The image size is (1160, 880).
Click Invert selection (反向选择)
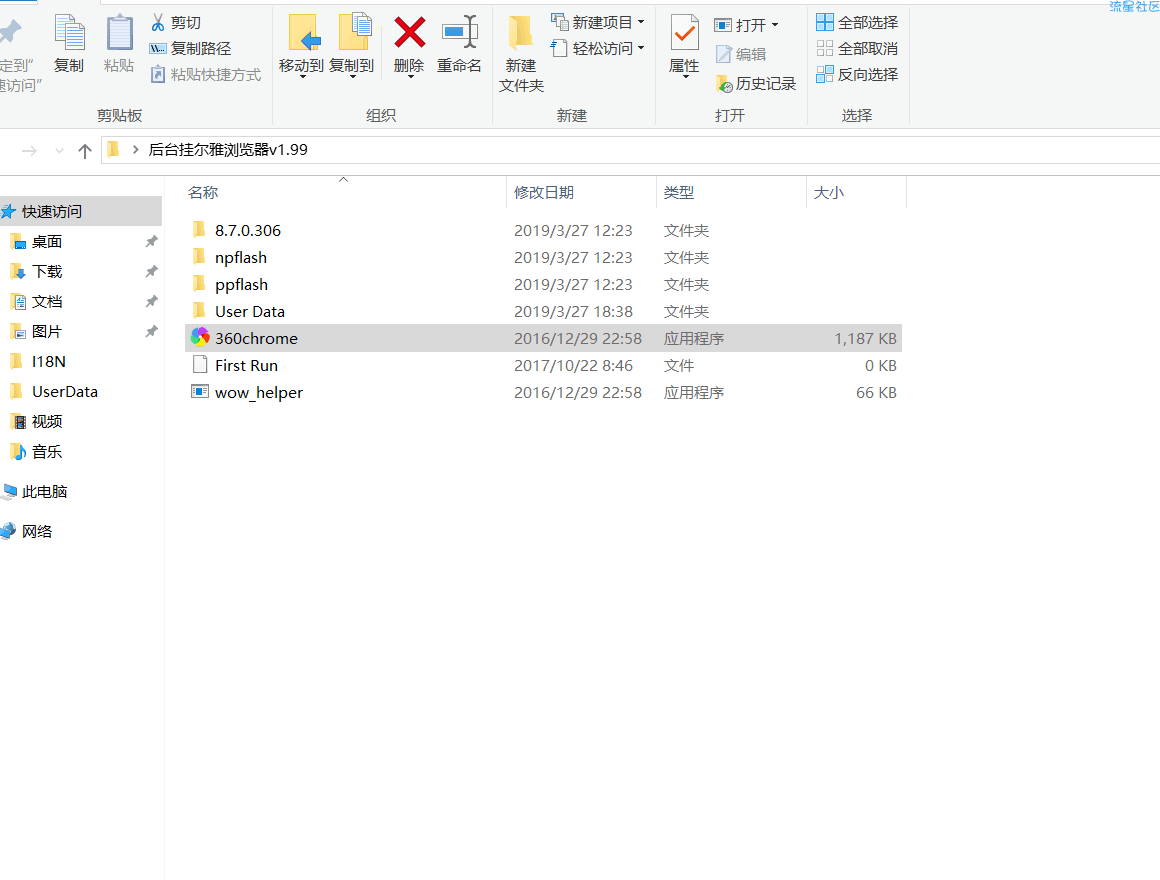click(857, 75)
